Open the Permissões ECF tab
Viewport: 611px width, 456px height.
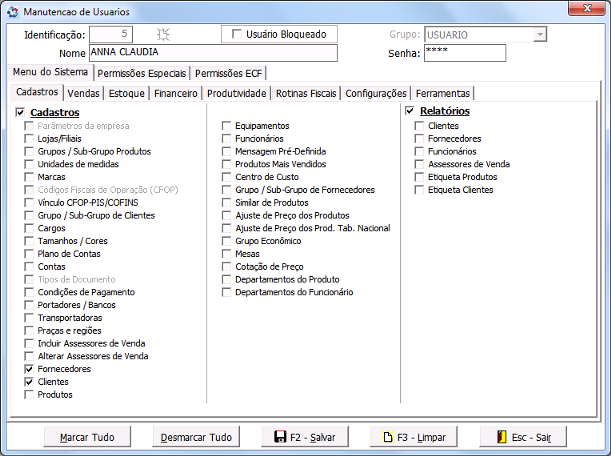tap(229, 73)
